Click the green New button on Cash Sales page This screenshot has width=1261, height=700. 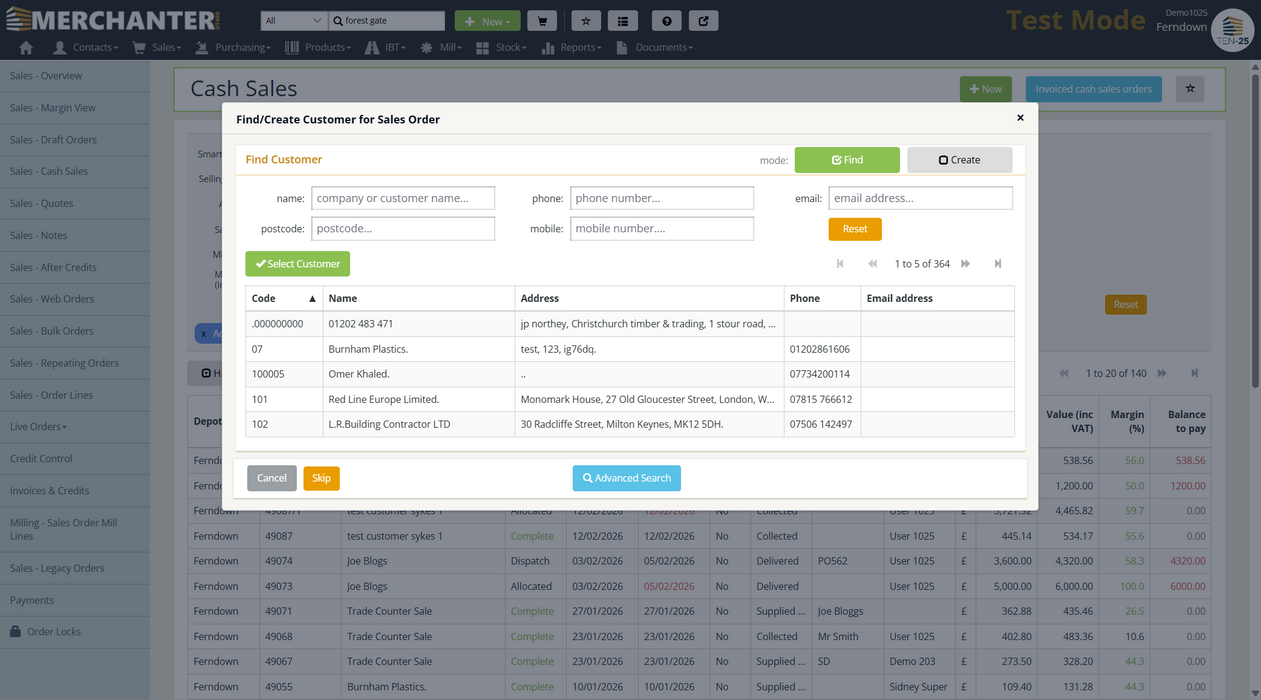pos(986,89)
